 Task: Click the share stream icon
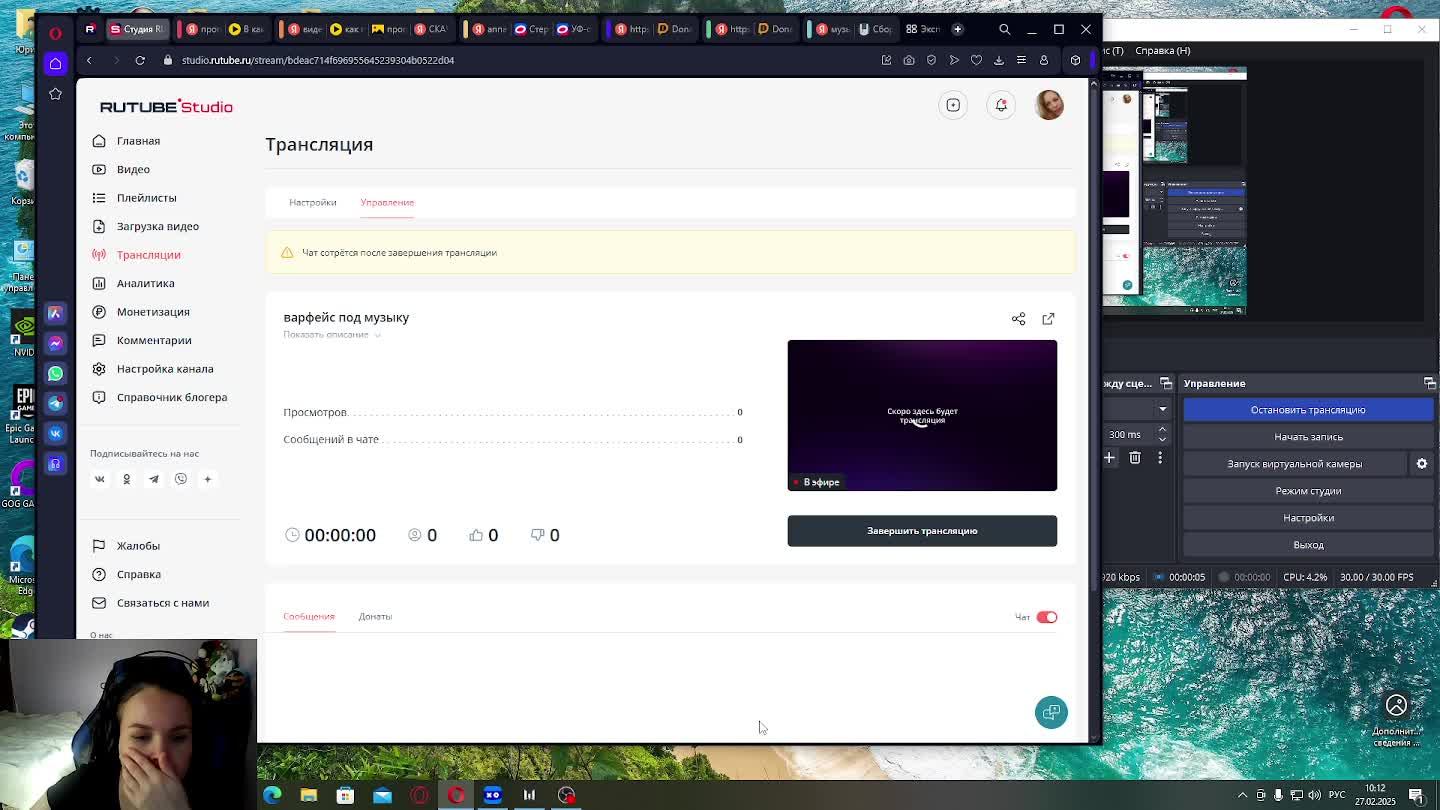click(x=1018, y=319)
